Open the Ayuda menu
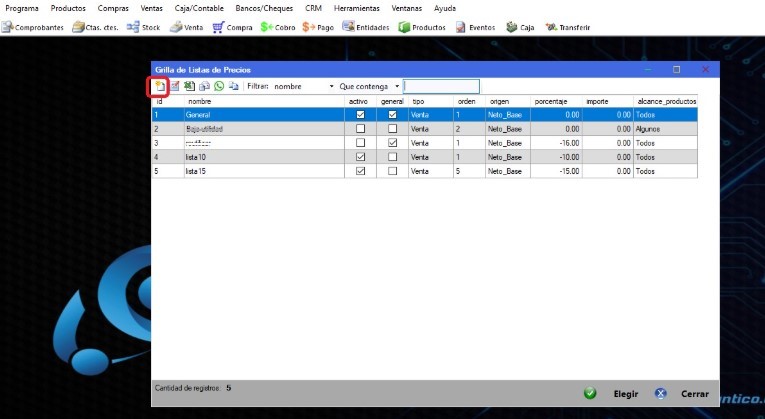The image size is (765, 419). tap(445, 8)
